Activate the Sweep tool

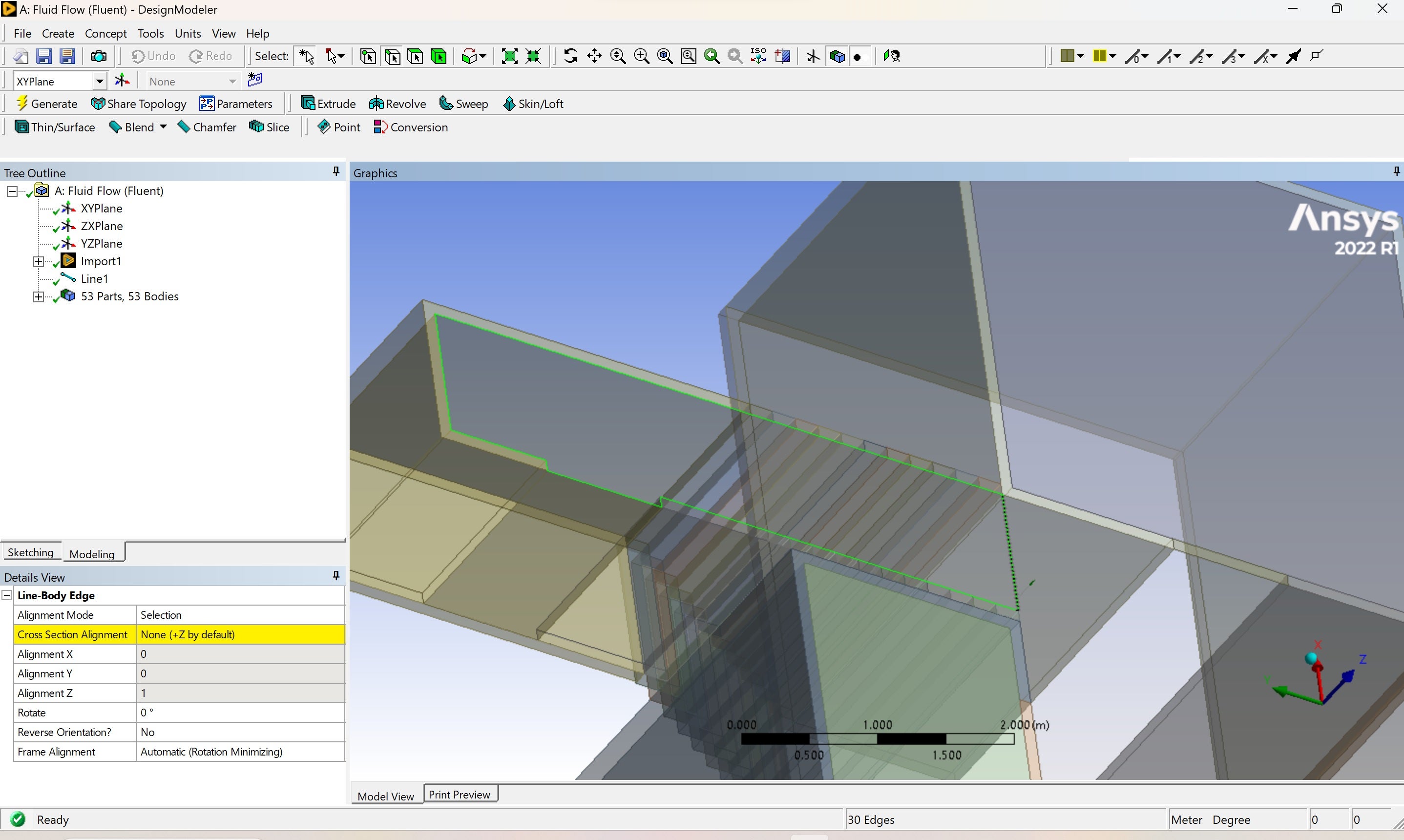[463, 104]
